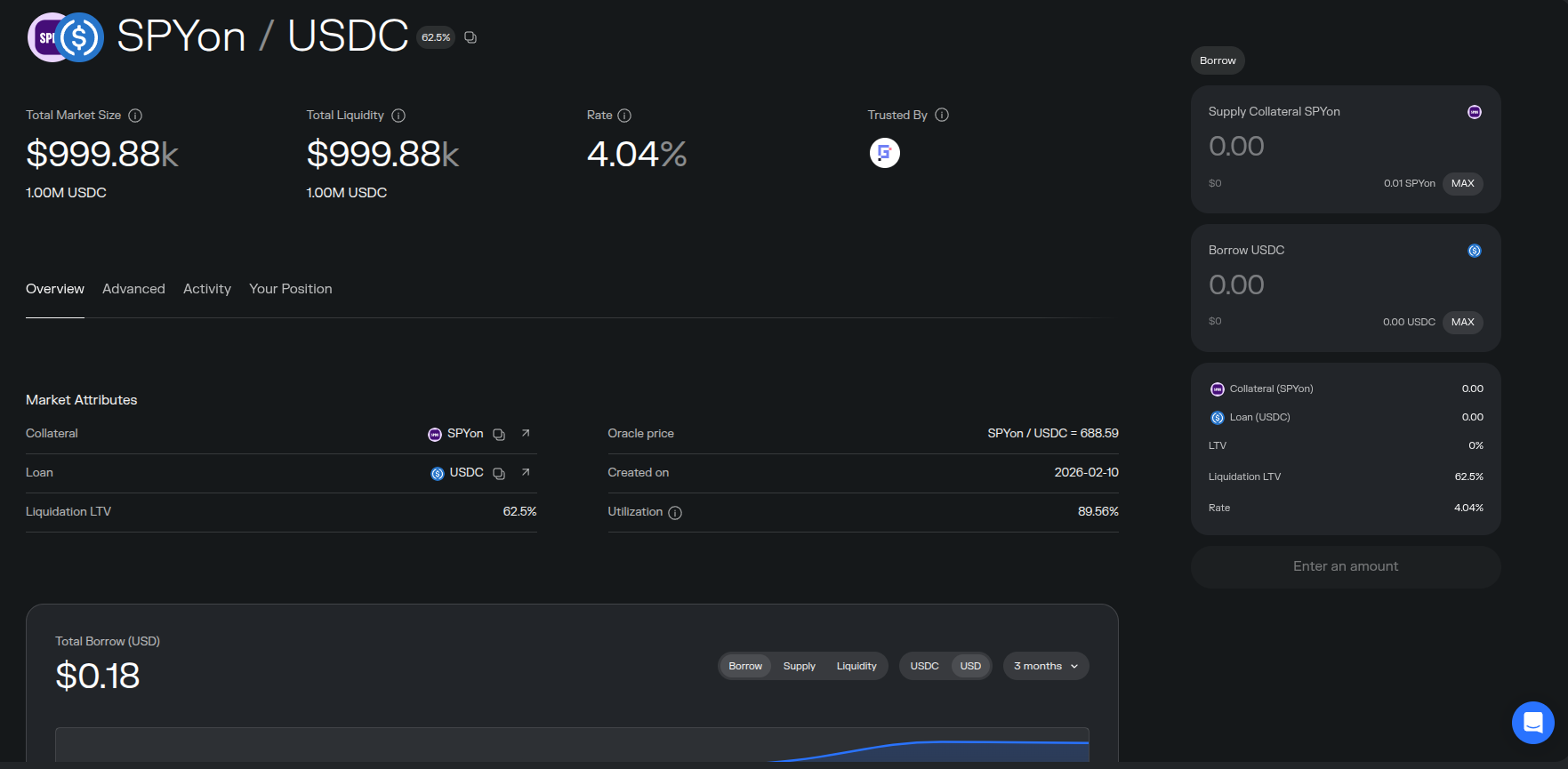The image size is (1568, 769).
Task: Click info icon next to Total Market Size
Action: (x=135, y=116)
